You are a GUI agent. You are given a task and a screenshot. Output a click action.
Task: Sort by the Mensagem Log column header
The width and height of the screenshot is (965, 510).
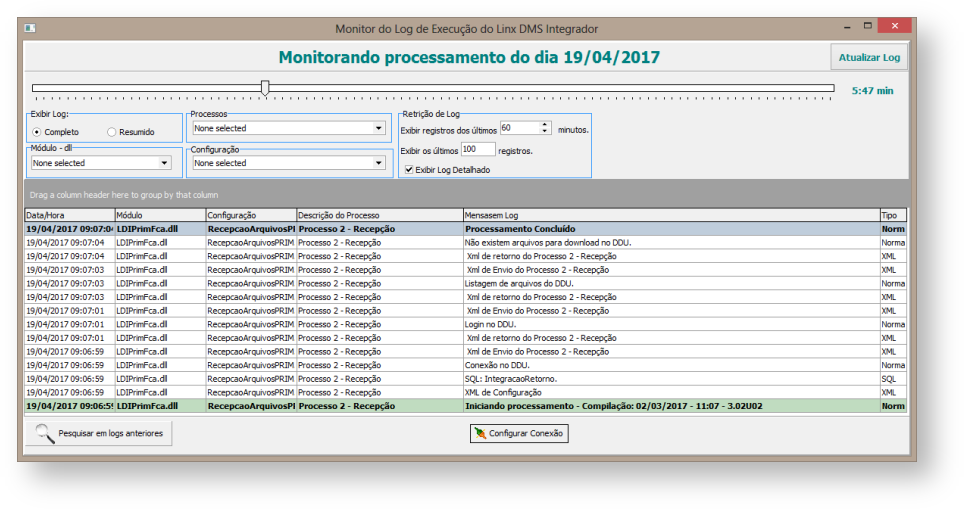point(671,215)
